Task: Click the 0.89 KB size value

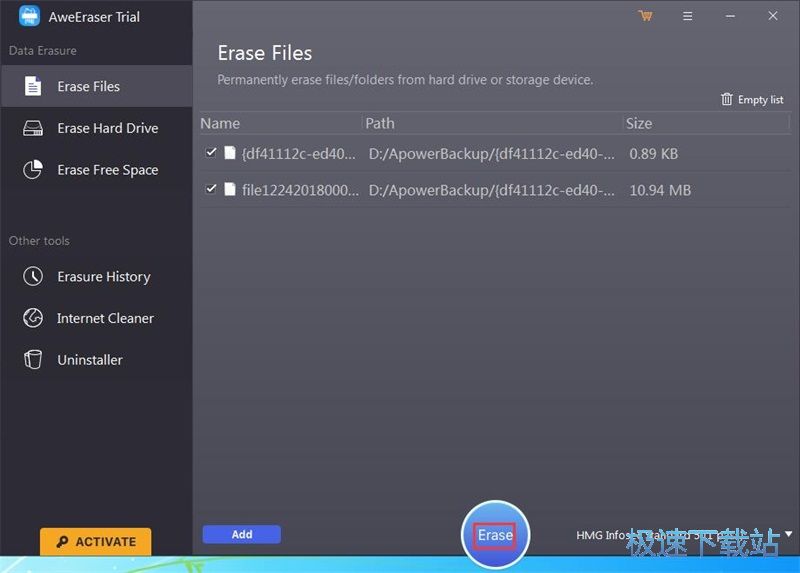Action: pyautogui.click(x=654, y=154)
